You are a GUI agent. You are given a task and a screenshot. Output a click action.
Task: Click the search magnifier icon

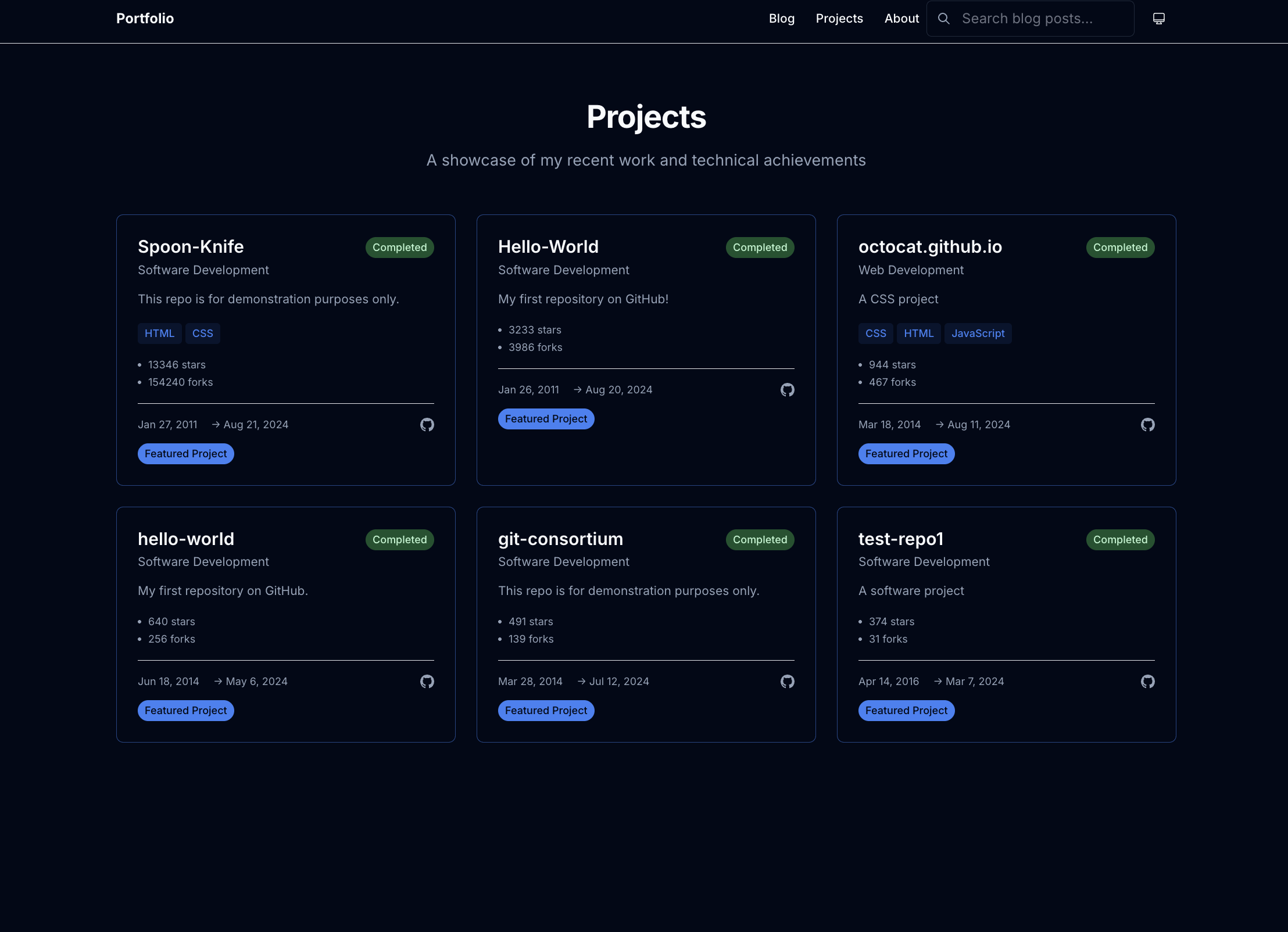pyautogui.click(x=944, y=18)
